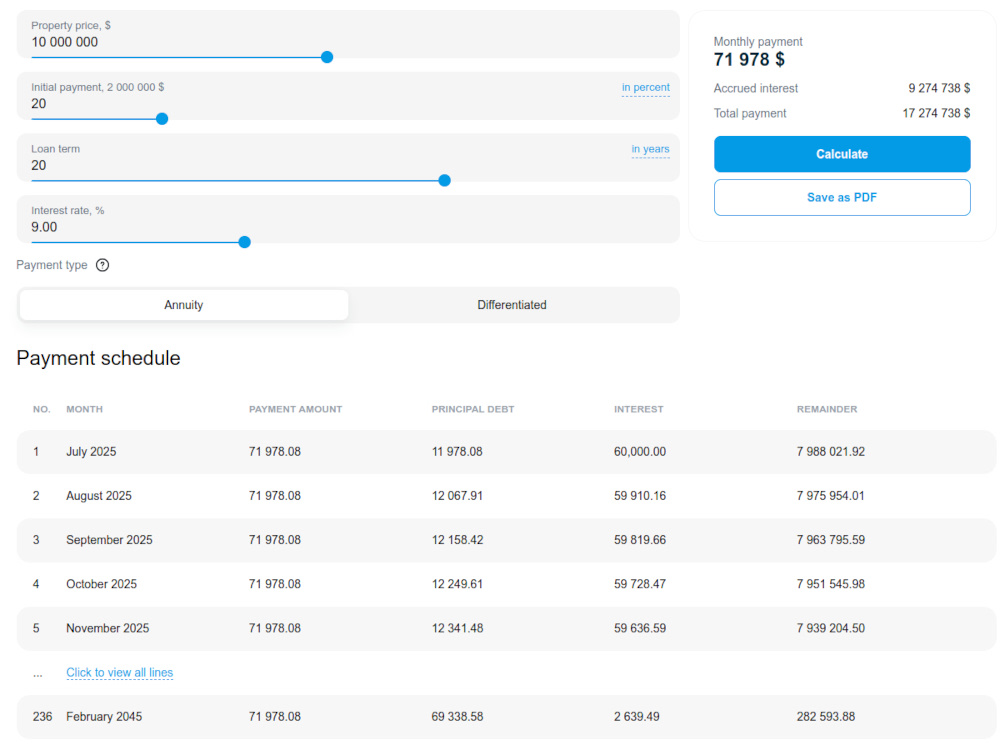1000x750 pixels.
Task: Click the Payment schedule heading
Action: coord(98,358)
